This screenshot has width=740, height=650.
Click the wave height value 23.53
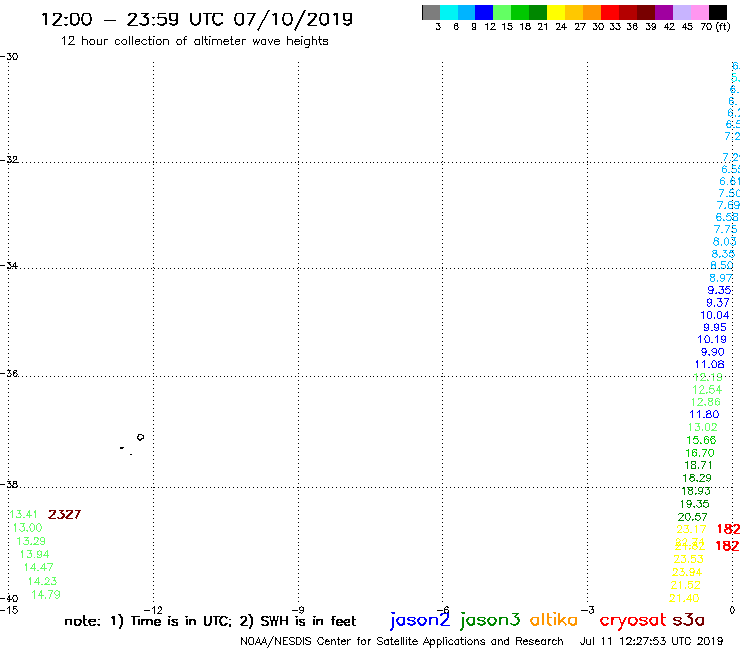point(688,559)
